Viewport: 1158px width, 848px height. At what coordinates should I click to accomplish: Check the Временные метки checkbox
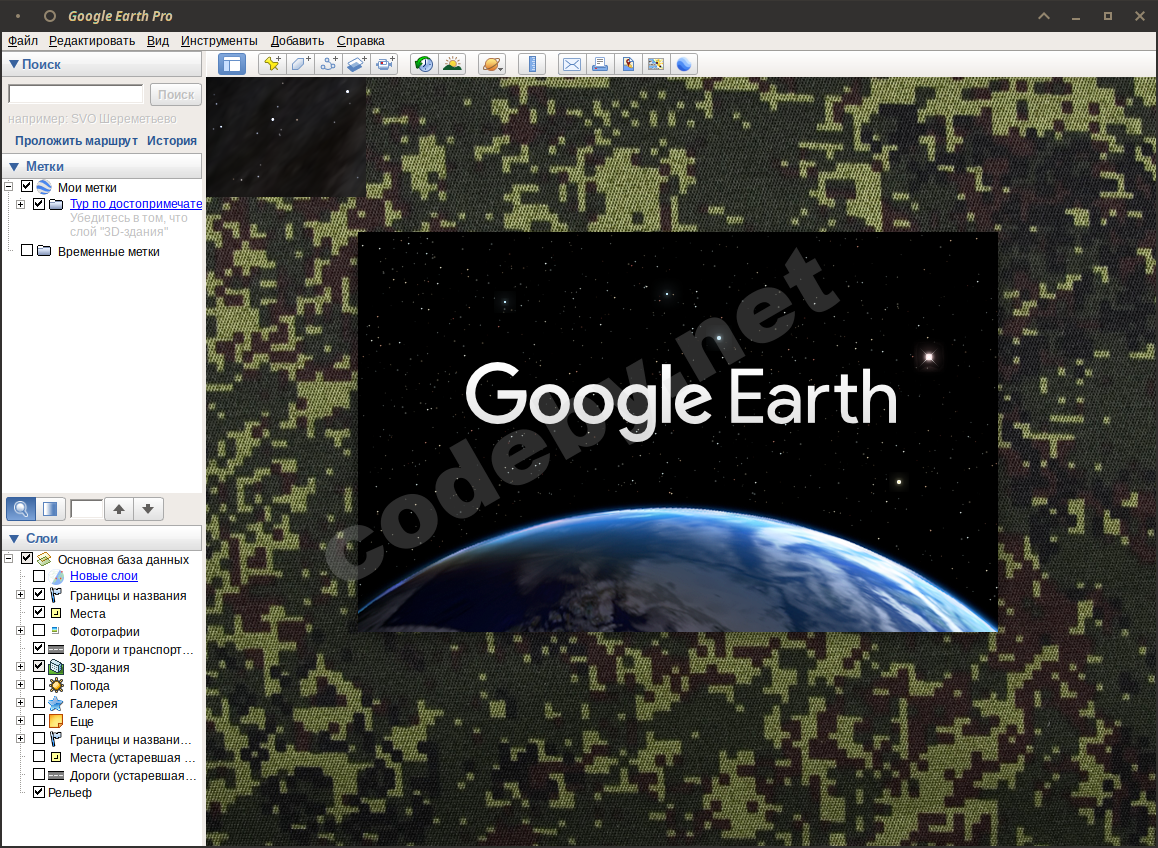(x=27, y=250)
